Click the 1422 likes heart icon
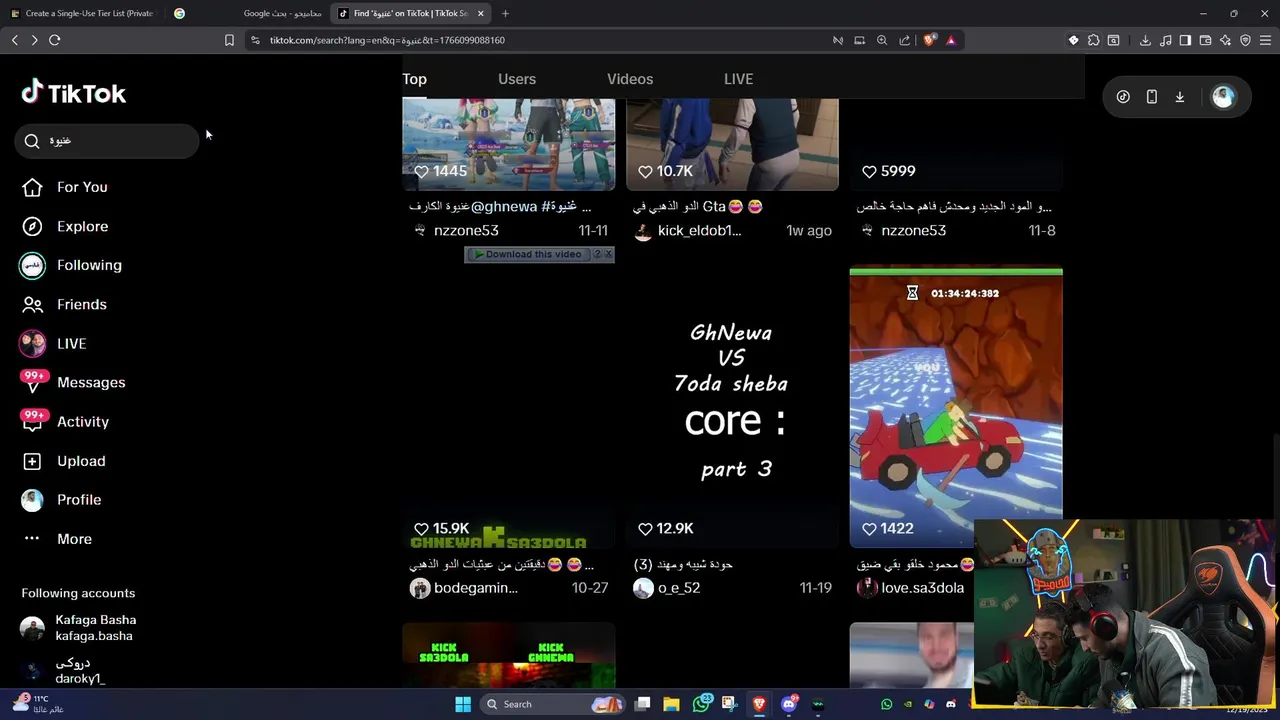 coord(869,529)
